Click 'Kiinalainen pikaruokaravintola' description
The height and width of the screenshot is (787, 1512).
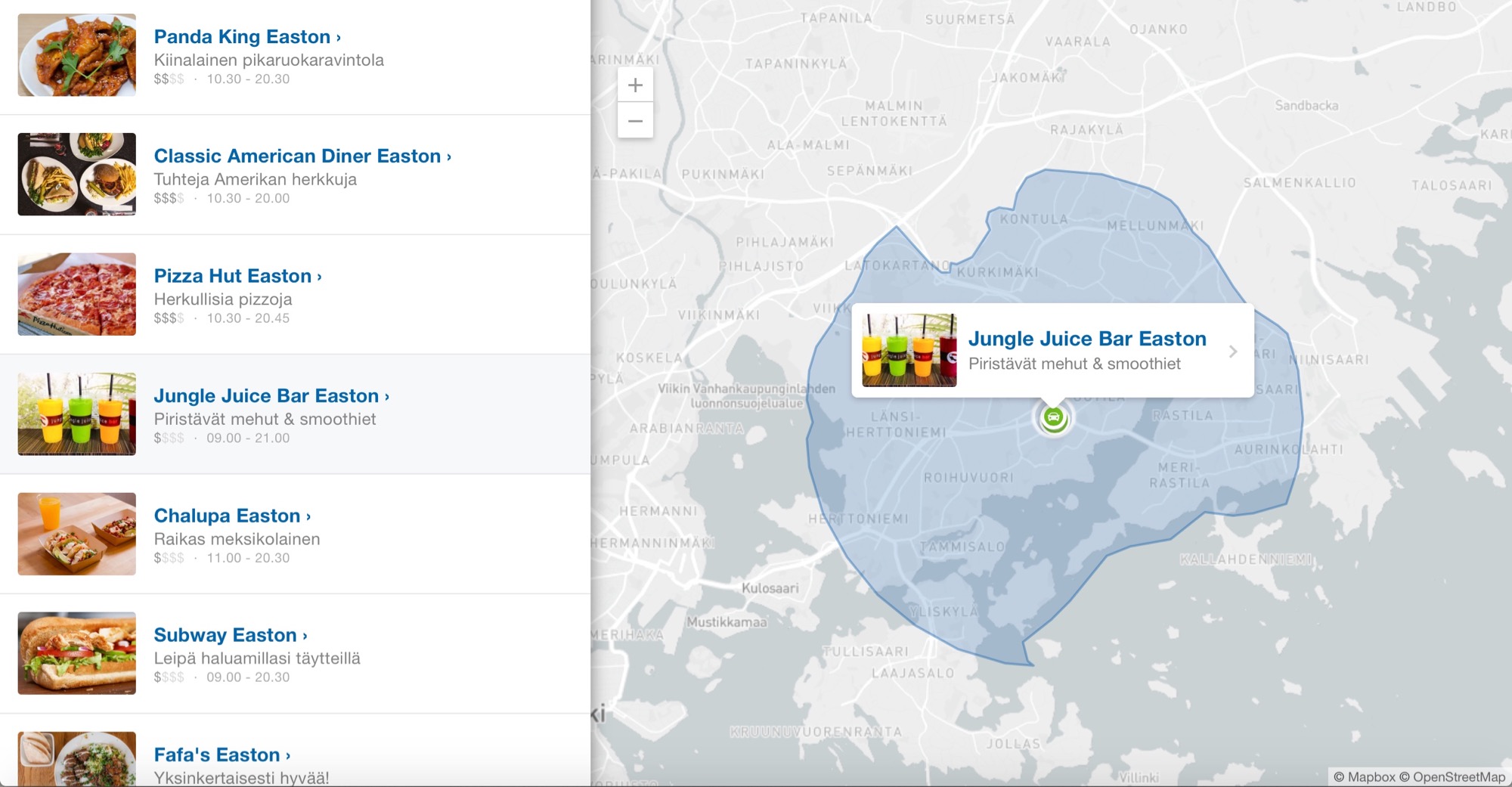(x=268, y=60)
